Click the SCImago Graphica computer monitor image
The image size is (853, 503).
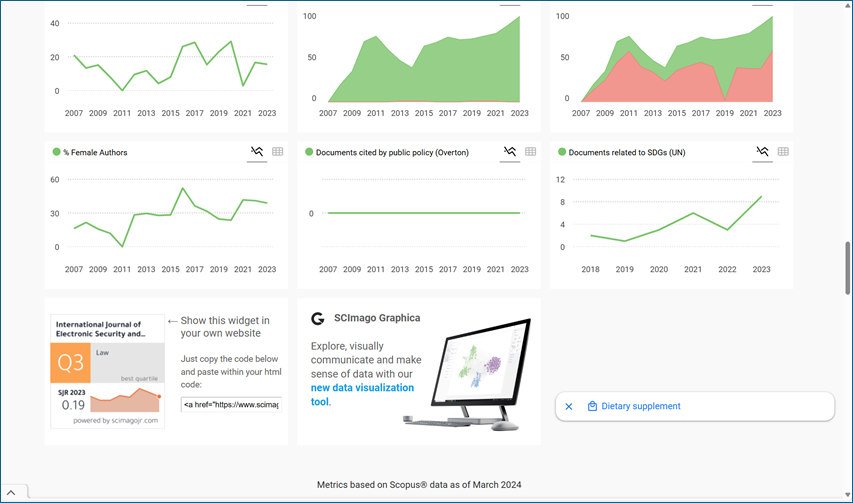(479, 372)
